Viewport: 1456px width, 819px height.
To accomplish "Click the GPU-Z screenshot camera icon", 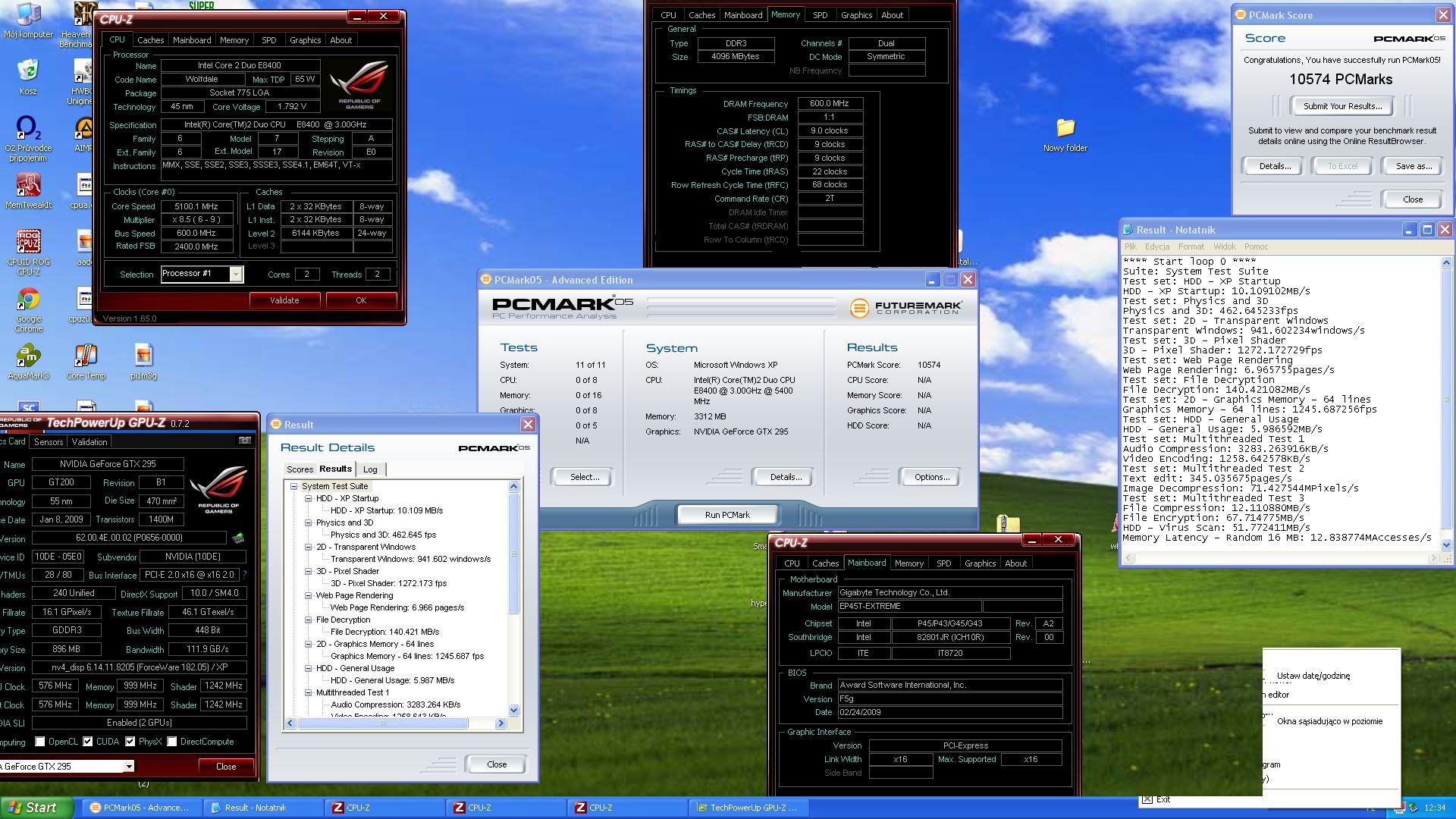I will click(x=245, y=441).
